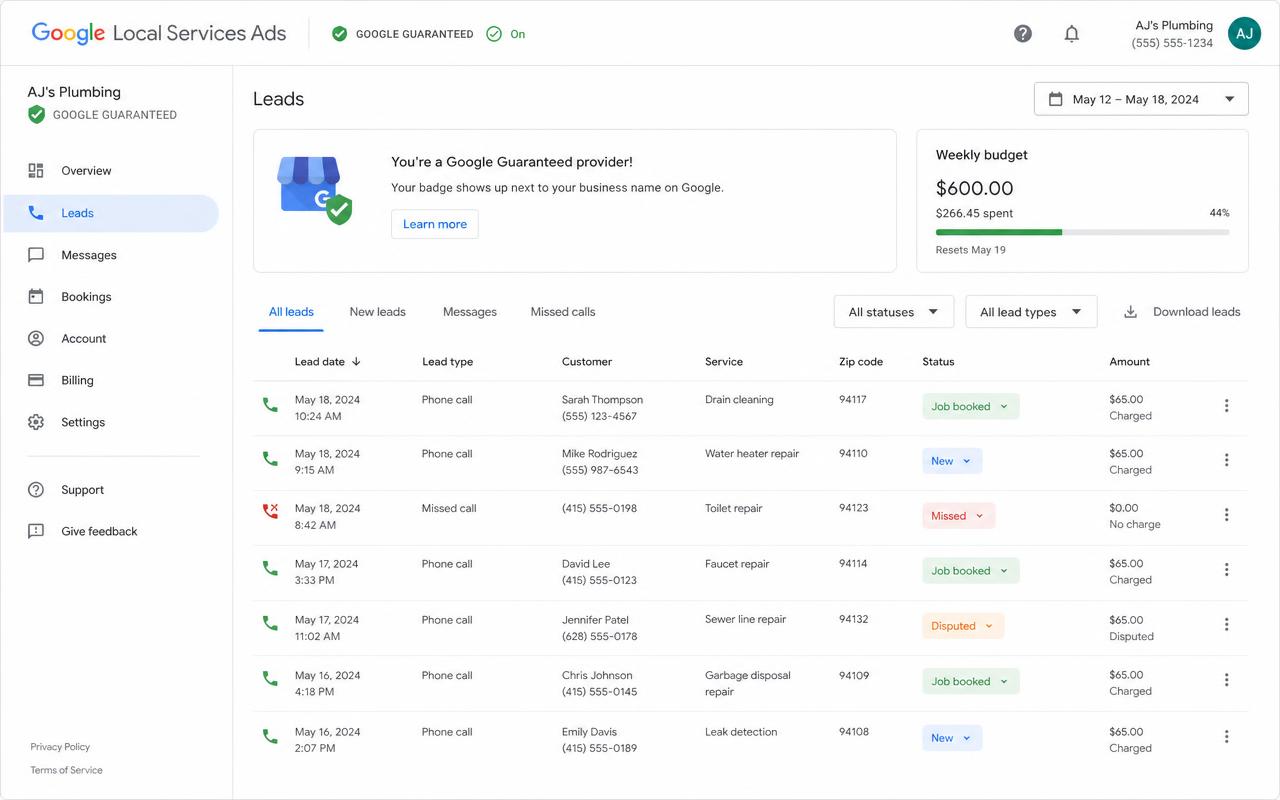Image resolution: width=1280 pixels, height=800 pixels.
Task: Open the Privacy Policy link
Action: click(60, 747)
